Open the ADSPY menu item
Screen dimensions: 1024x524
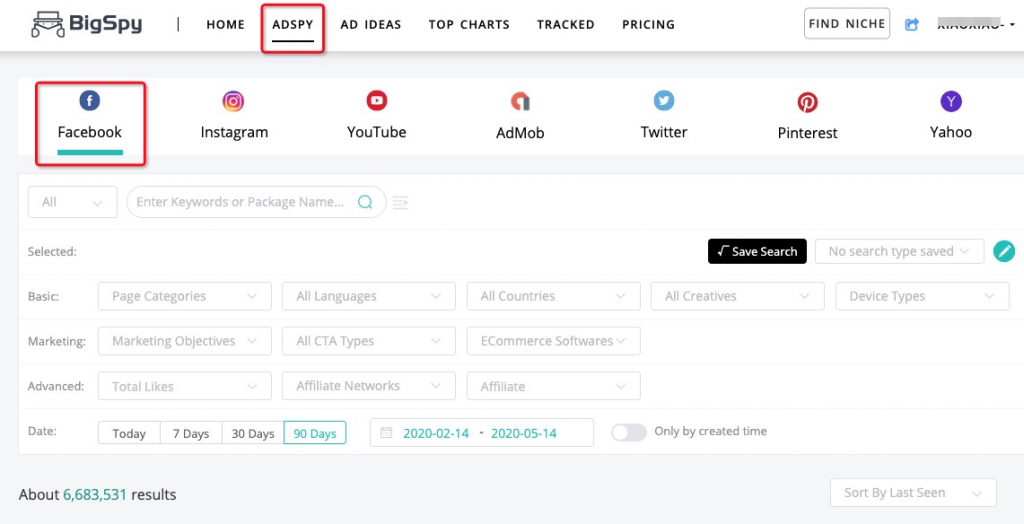293,25
